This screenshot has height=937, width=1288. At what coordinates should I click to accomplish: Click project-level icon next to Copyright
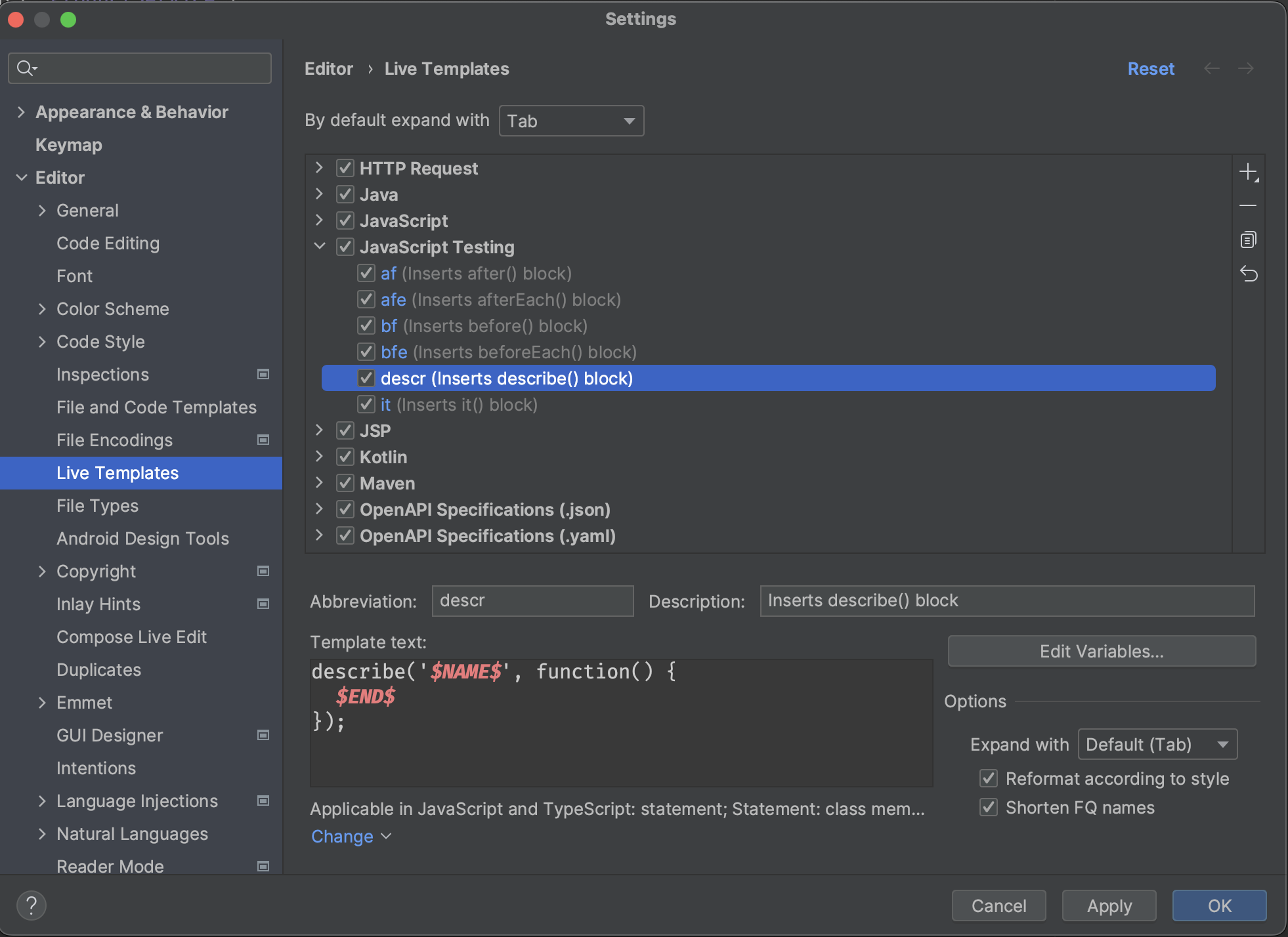pyautogui.click(x=263, y=571)
